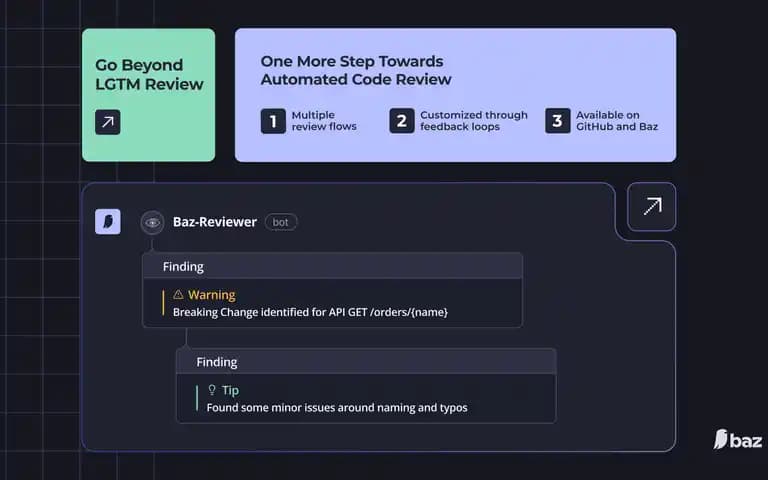Click the yellow 'Warning' label
Image resolution: width=768 pixels, height=480 pixels.
pyautogui.click(x=212, y=295)
